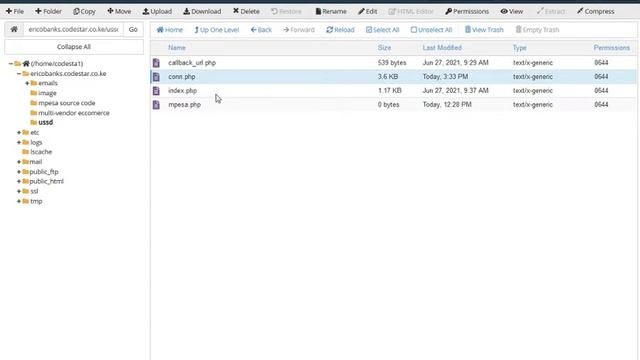Expand the public_ftp folder

click(x=19, y=172)
